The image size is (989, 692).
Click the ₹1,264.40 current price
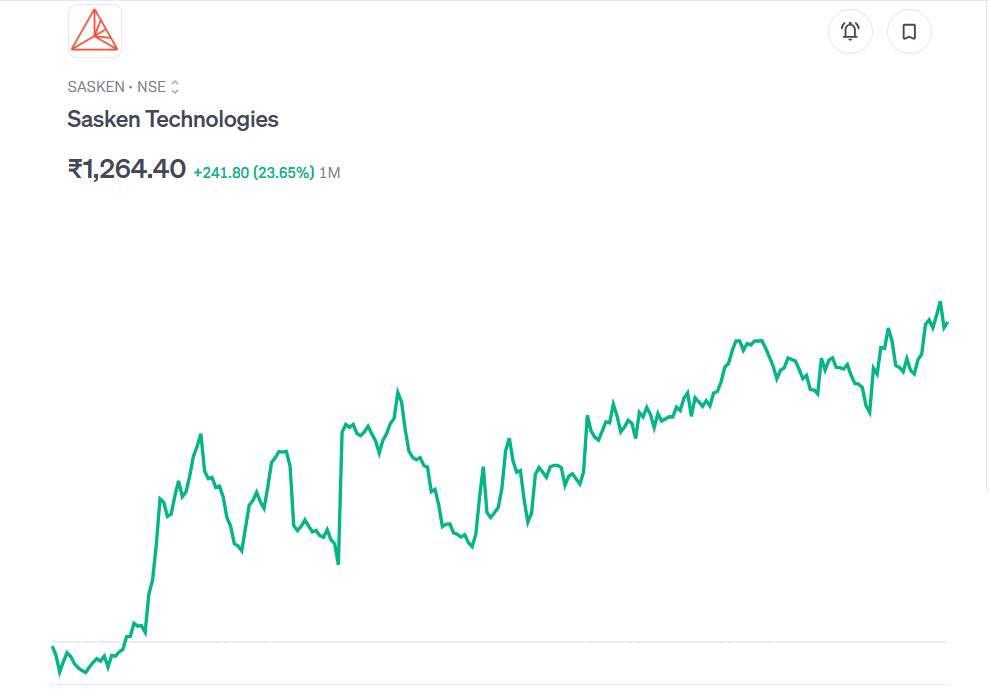pos(127,169)
